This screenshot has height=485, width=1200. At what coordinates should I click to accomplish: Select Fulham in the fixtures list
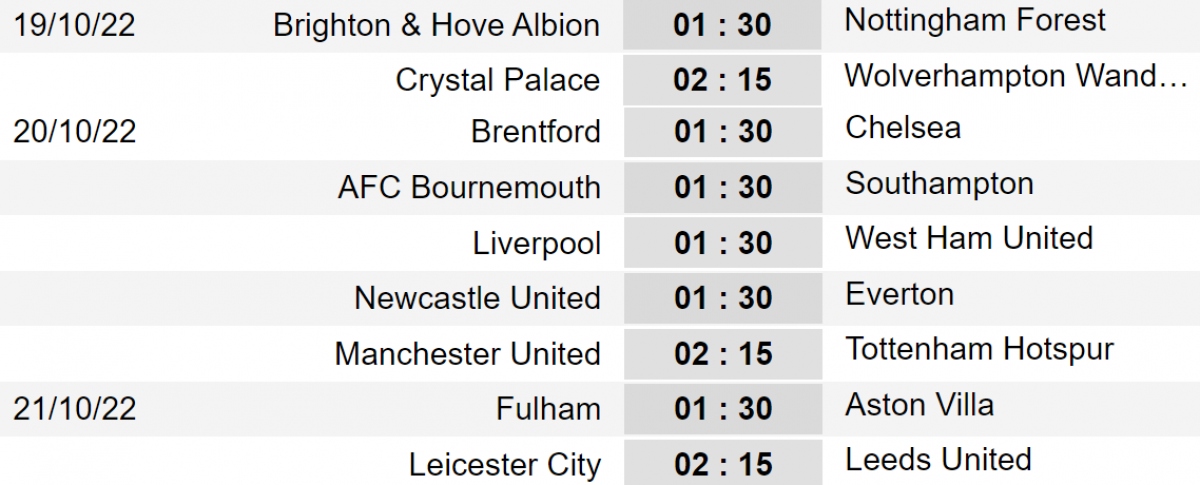click(548, 409)
